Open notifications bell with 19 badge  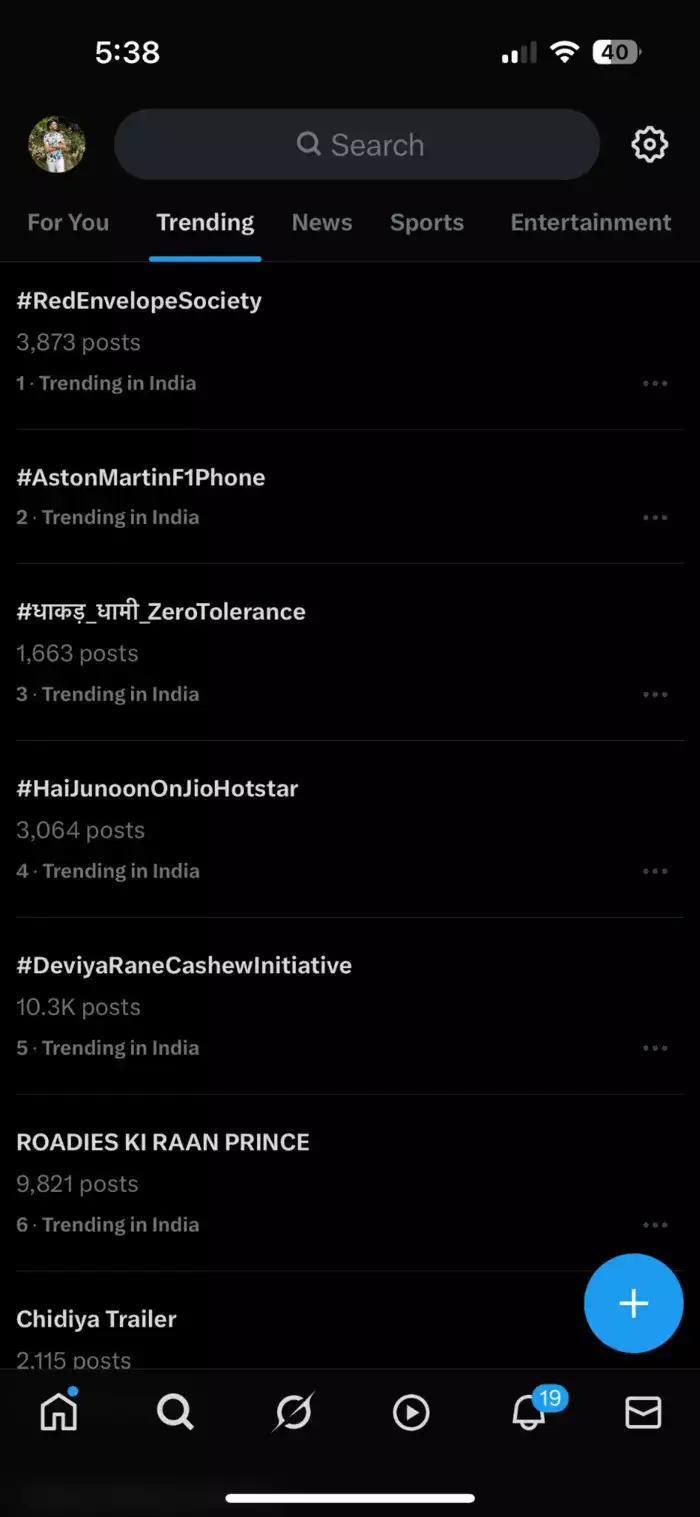click(x=529, y=1411)
